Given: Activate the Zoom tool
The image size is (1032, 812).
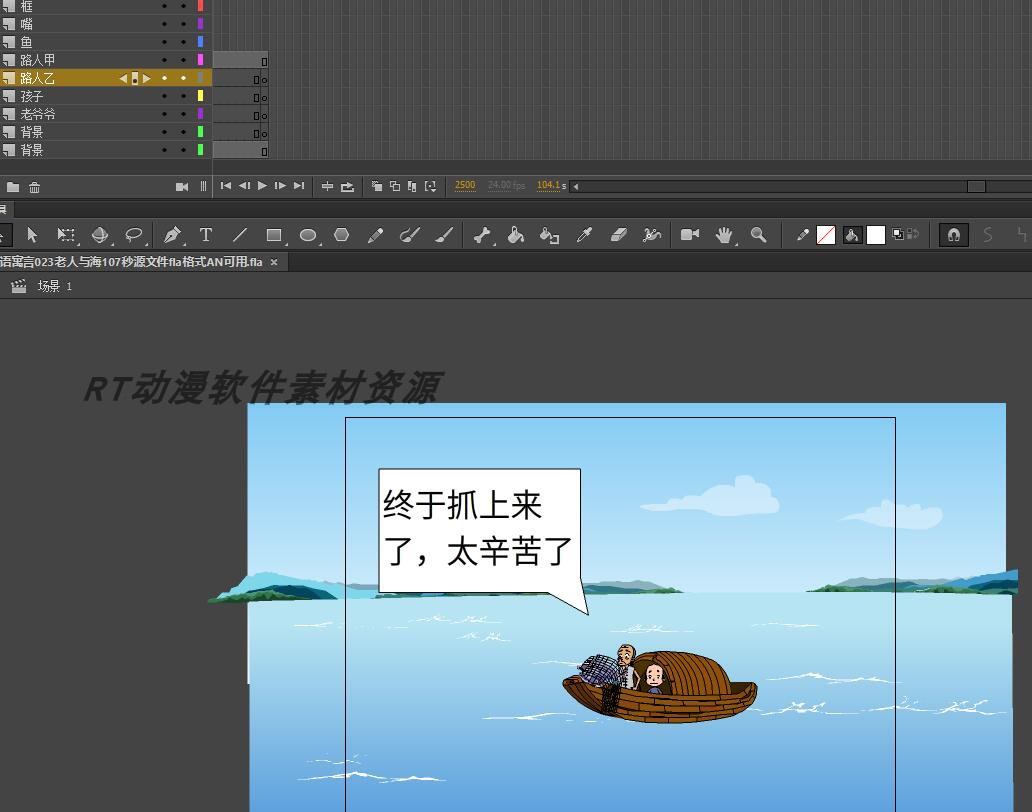Looking at the screenshot, I should tap(760, 235).
